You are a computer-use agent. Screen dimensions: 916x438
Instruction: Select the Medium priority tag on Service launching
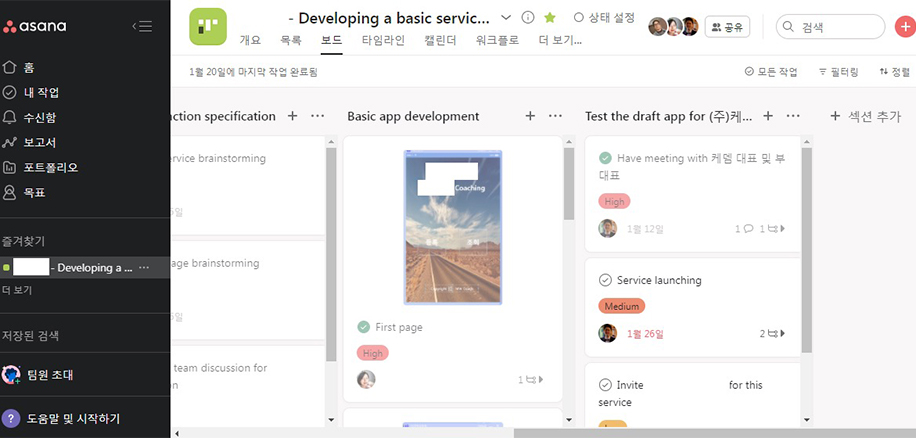tap(621, 306)
